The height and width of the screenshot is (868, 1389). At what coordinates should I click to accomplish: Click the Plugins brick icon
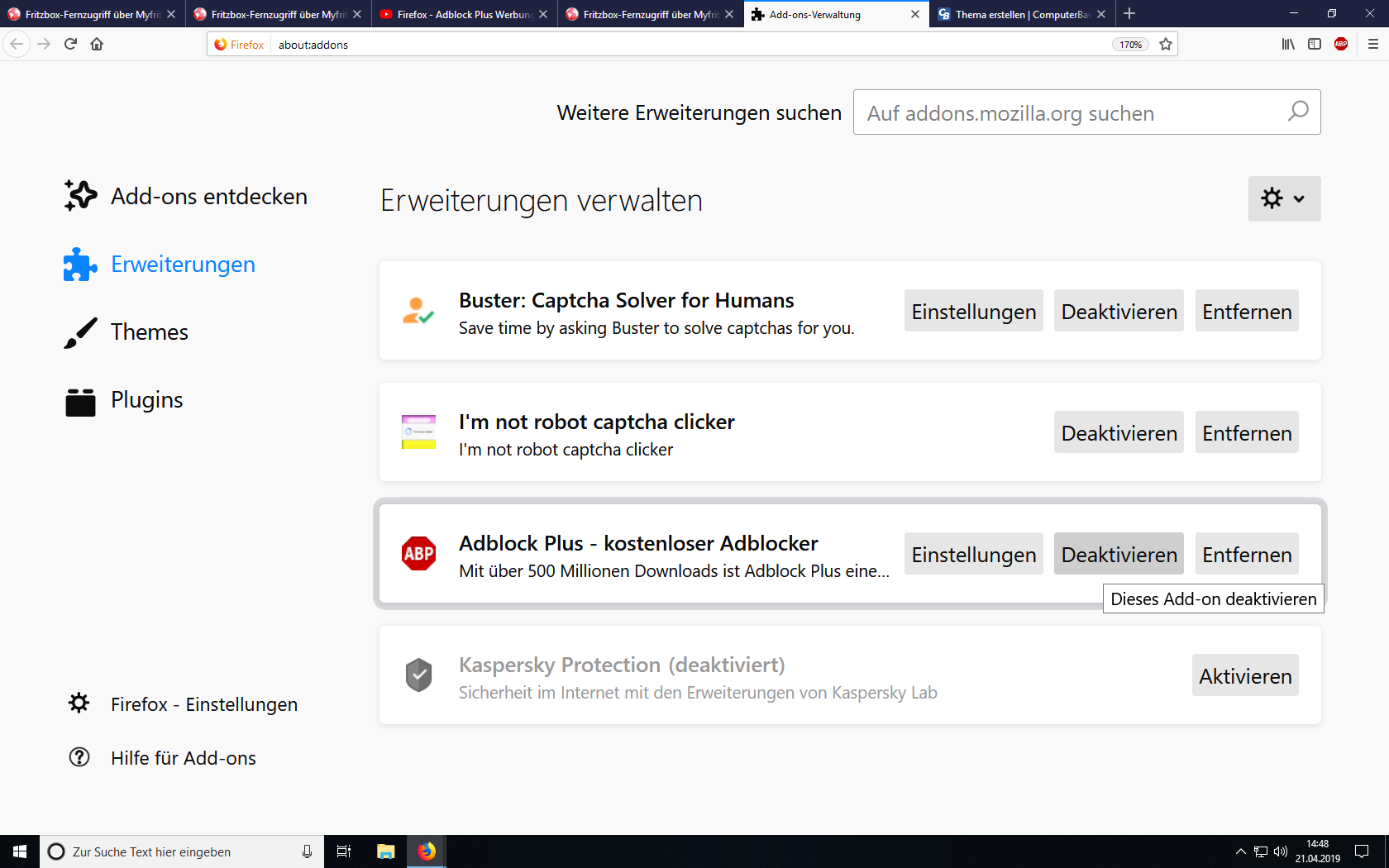pos(80,402)
